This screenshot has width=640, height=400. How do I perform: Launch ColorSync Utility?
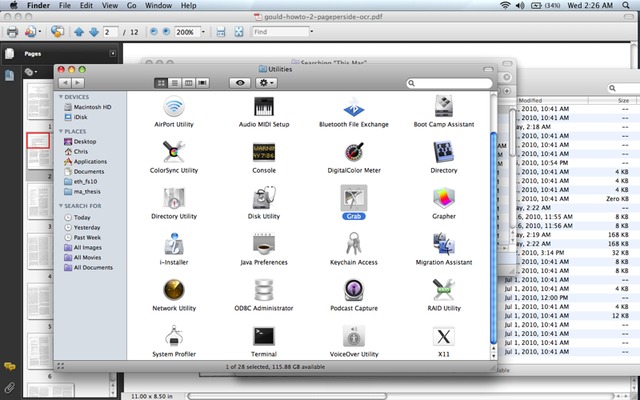pyautogui.click(x=174, y=152)
